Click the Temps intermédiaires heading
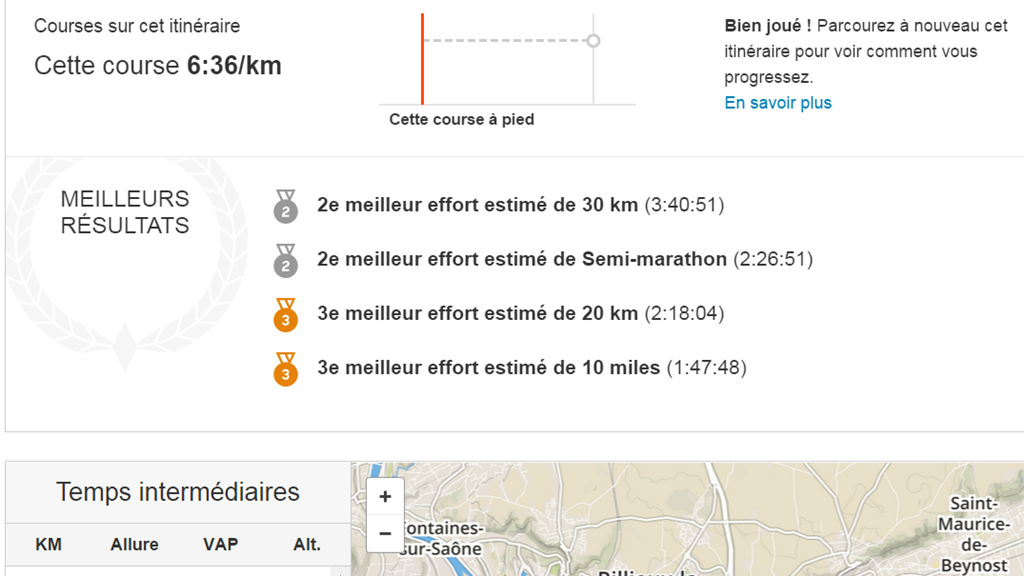 [178, 492]
